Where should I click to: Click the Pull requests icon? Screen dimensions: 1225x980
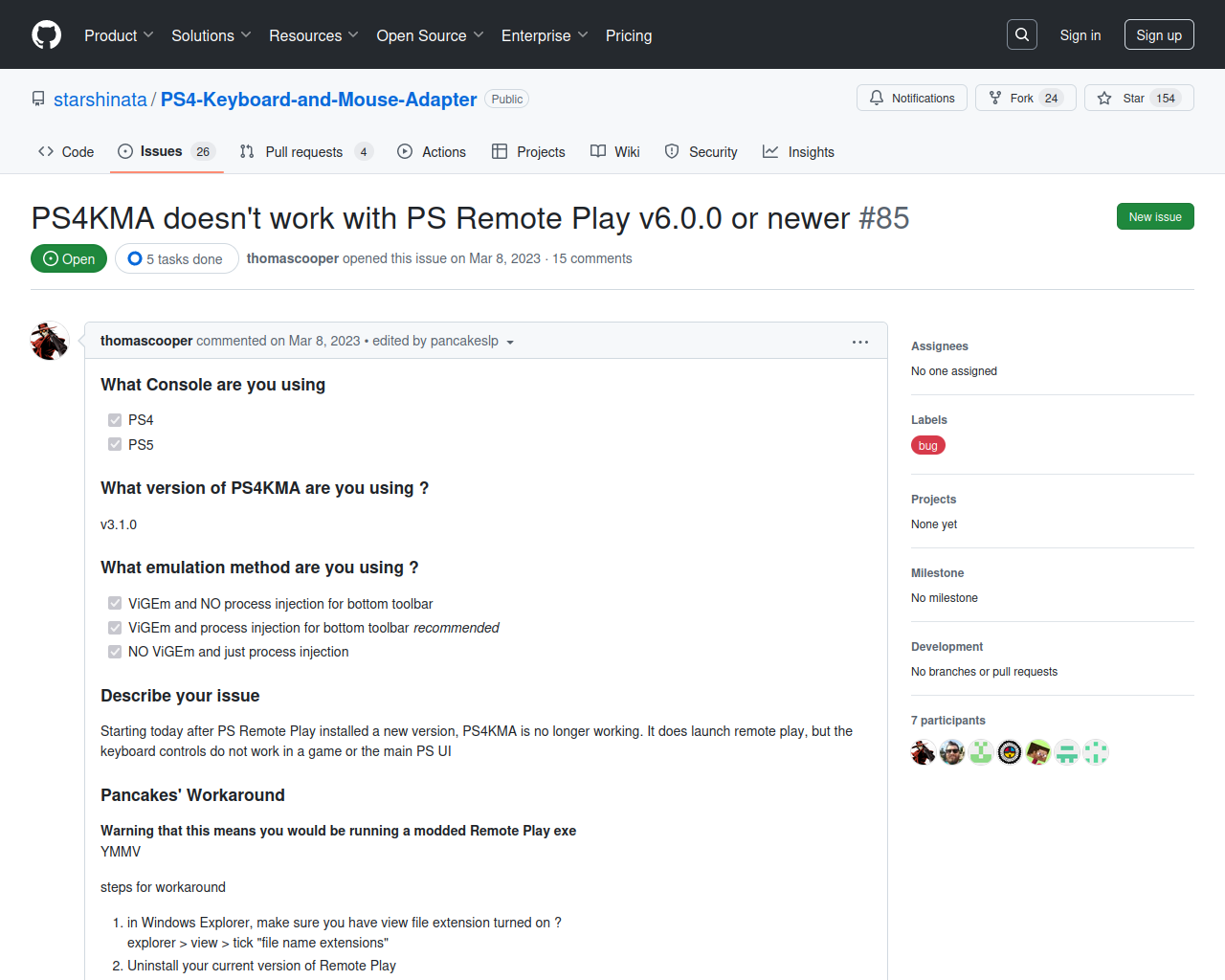coord(247,151)
